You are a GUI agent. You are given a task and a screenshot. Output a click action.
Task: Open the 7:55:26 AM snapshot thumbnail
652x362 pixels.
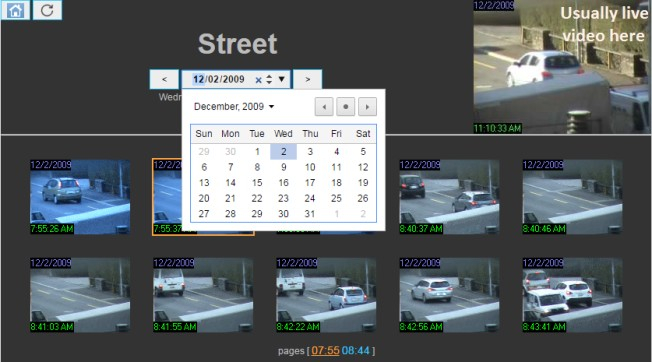(x=80, y=197)
